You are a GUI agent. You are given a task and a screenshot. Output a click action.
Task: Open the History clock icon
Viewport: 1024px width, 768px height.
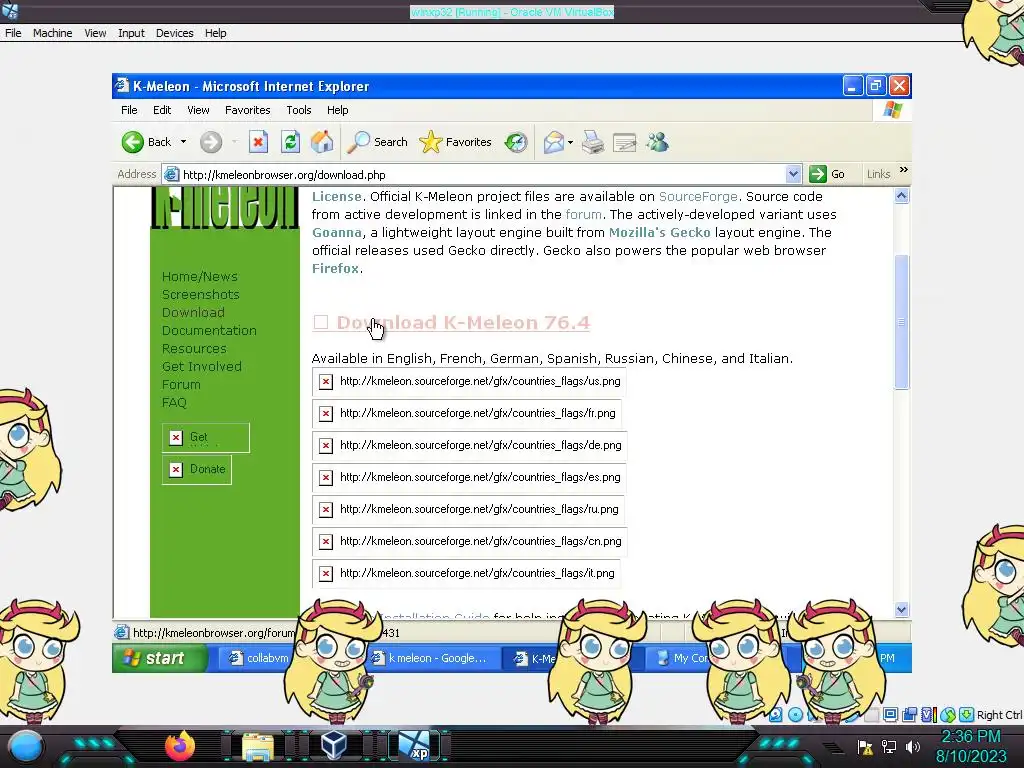click(516, 142)
